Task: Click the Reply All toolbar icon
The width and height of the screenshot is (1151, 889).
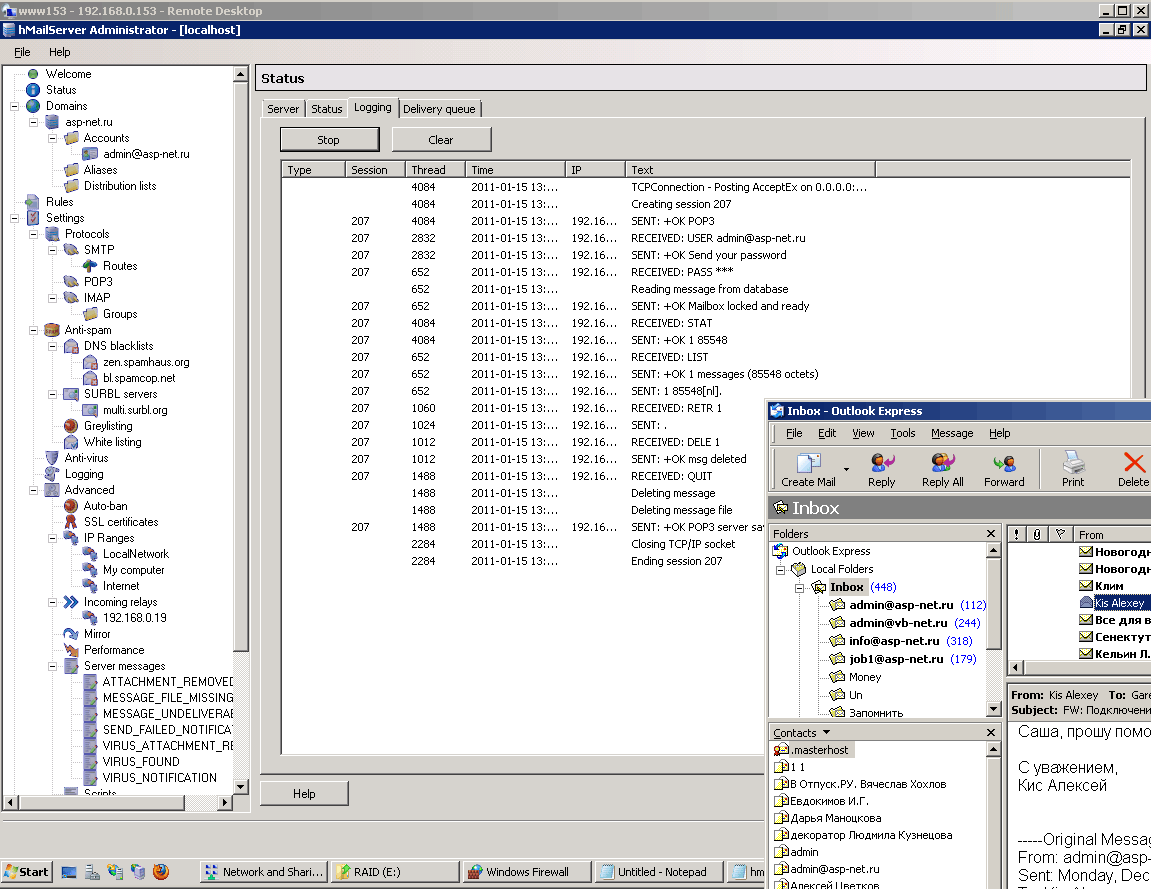Action: coord(942,463)
